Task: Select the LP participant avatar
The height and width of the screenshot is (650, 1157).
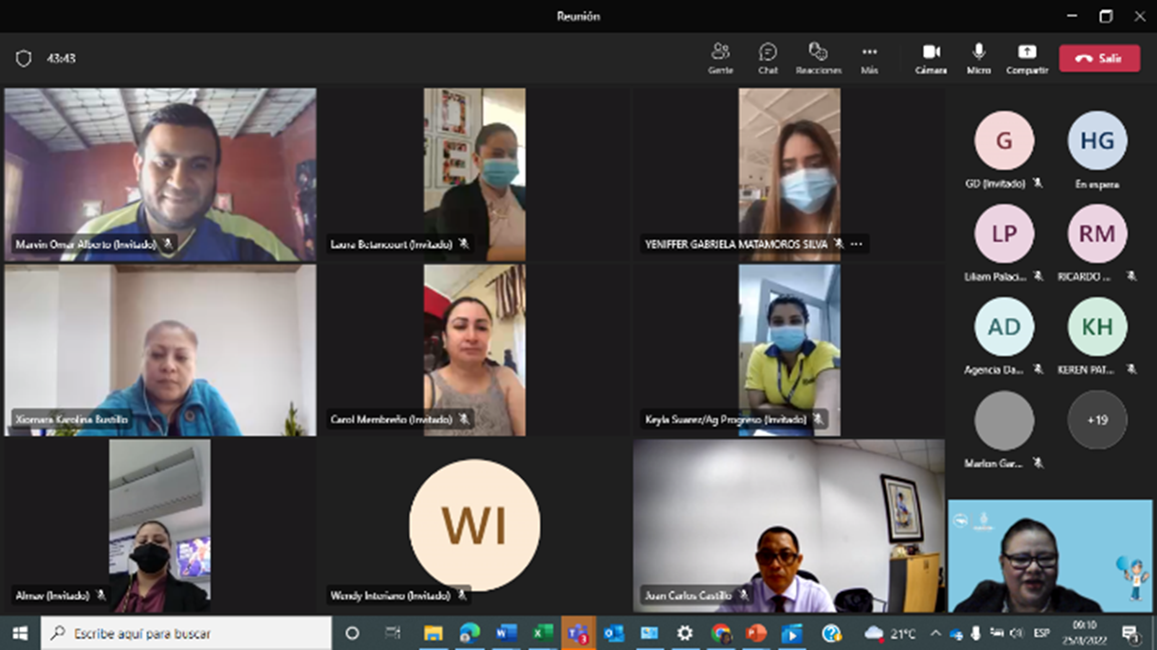Action: click(1004, 234)
